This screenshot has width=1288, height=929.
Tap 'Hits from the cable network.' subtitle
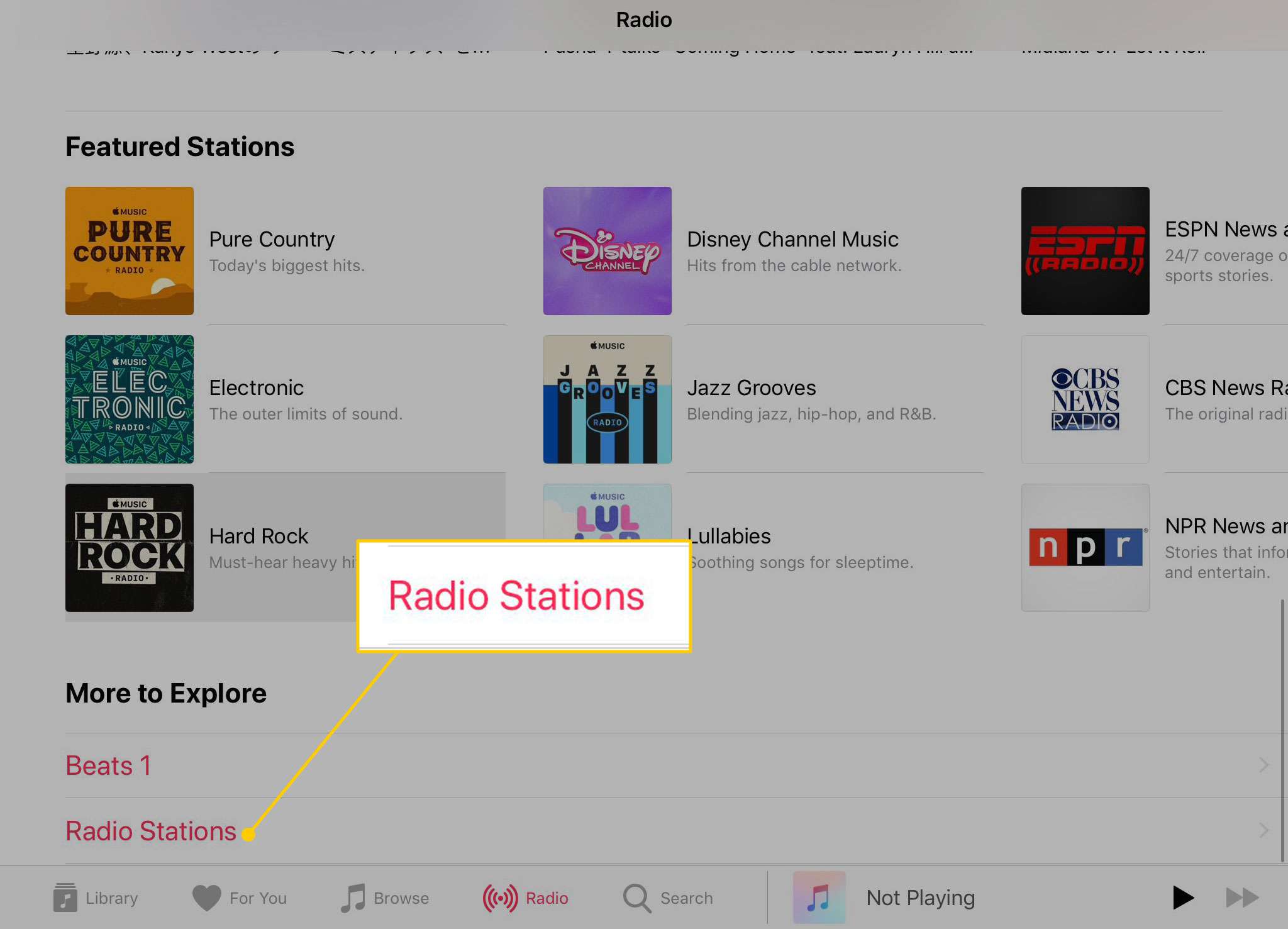click(x=794, y=265)
